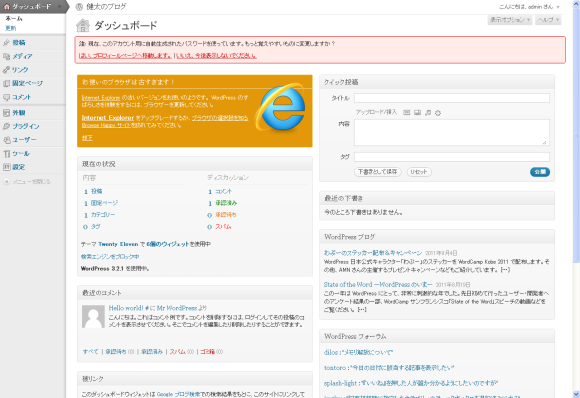Open the ユーザー users menu
This screenshot has width=580, height=398.
coord(24,140)
